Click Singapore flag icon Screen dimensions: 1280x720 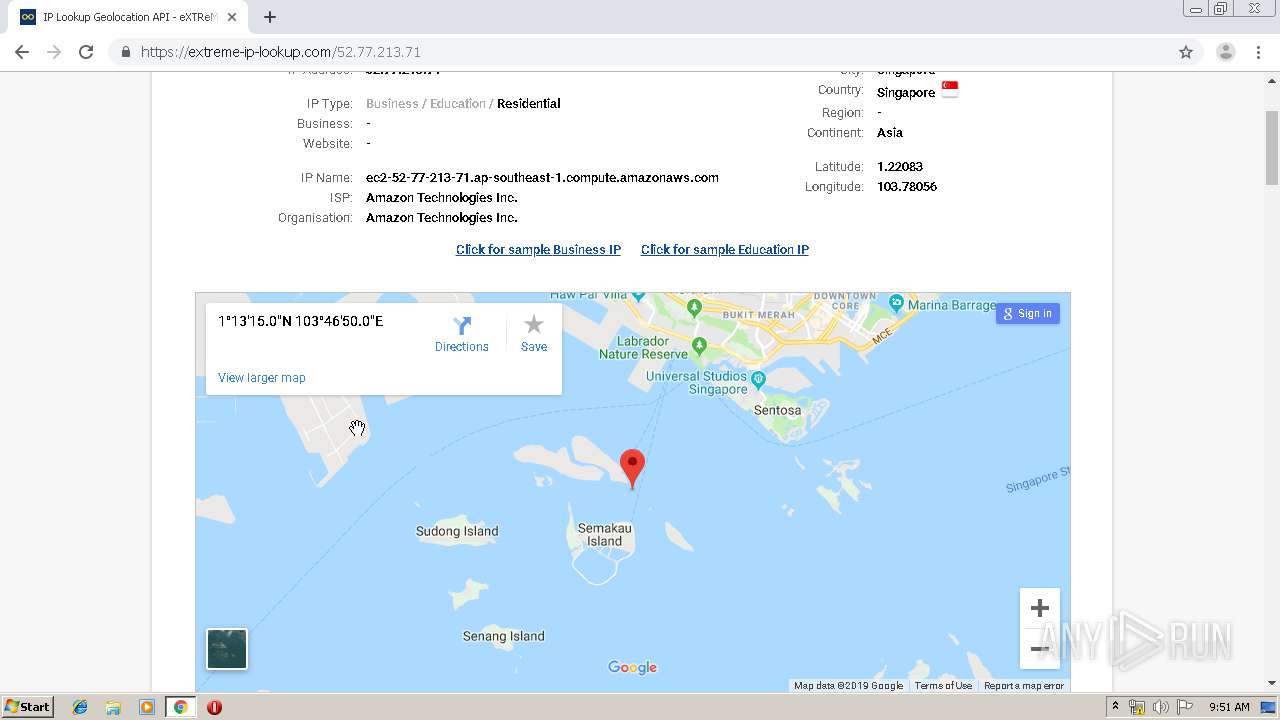point(950,90)
